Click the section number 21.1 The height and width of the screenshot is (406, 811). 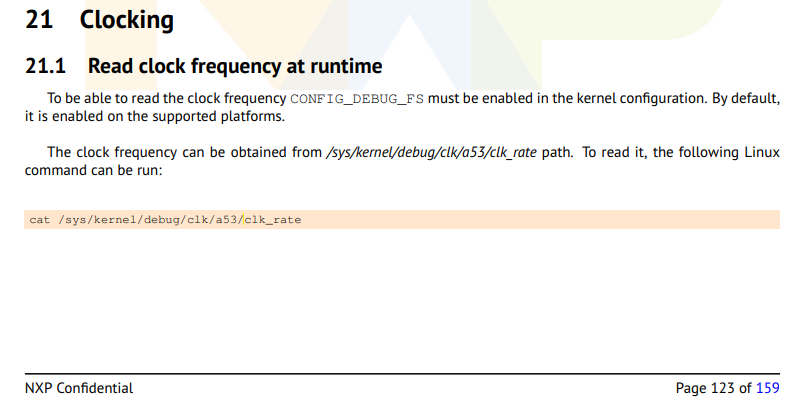[x=45, y=67]
